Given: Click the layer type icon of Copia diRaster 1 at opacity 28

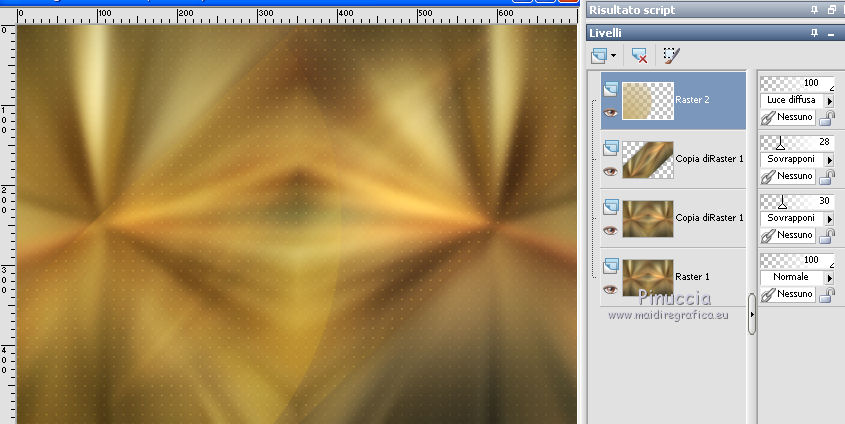Looking at the screenshot, I should [611, 148].
